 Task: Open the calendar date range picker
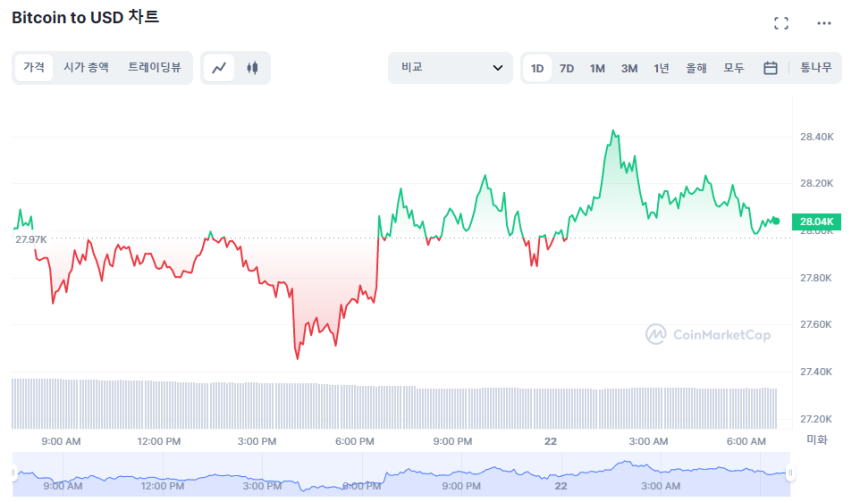click(x=771, y=68)
